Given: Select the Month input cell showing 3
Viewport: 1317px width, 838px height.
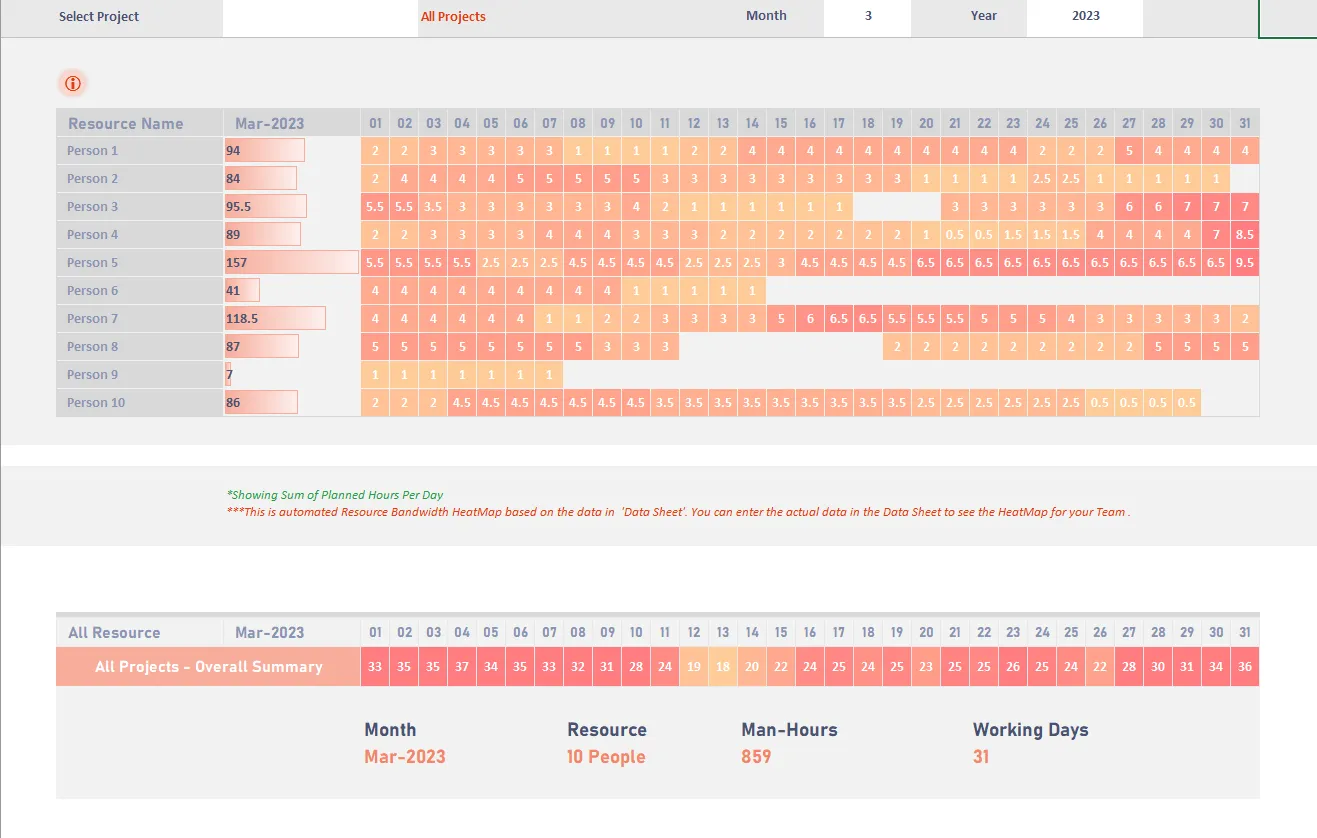Looking at the screenshot, I should [x=867, y=17].
